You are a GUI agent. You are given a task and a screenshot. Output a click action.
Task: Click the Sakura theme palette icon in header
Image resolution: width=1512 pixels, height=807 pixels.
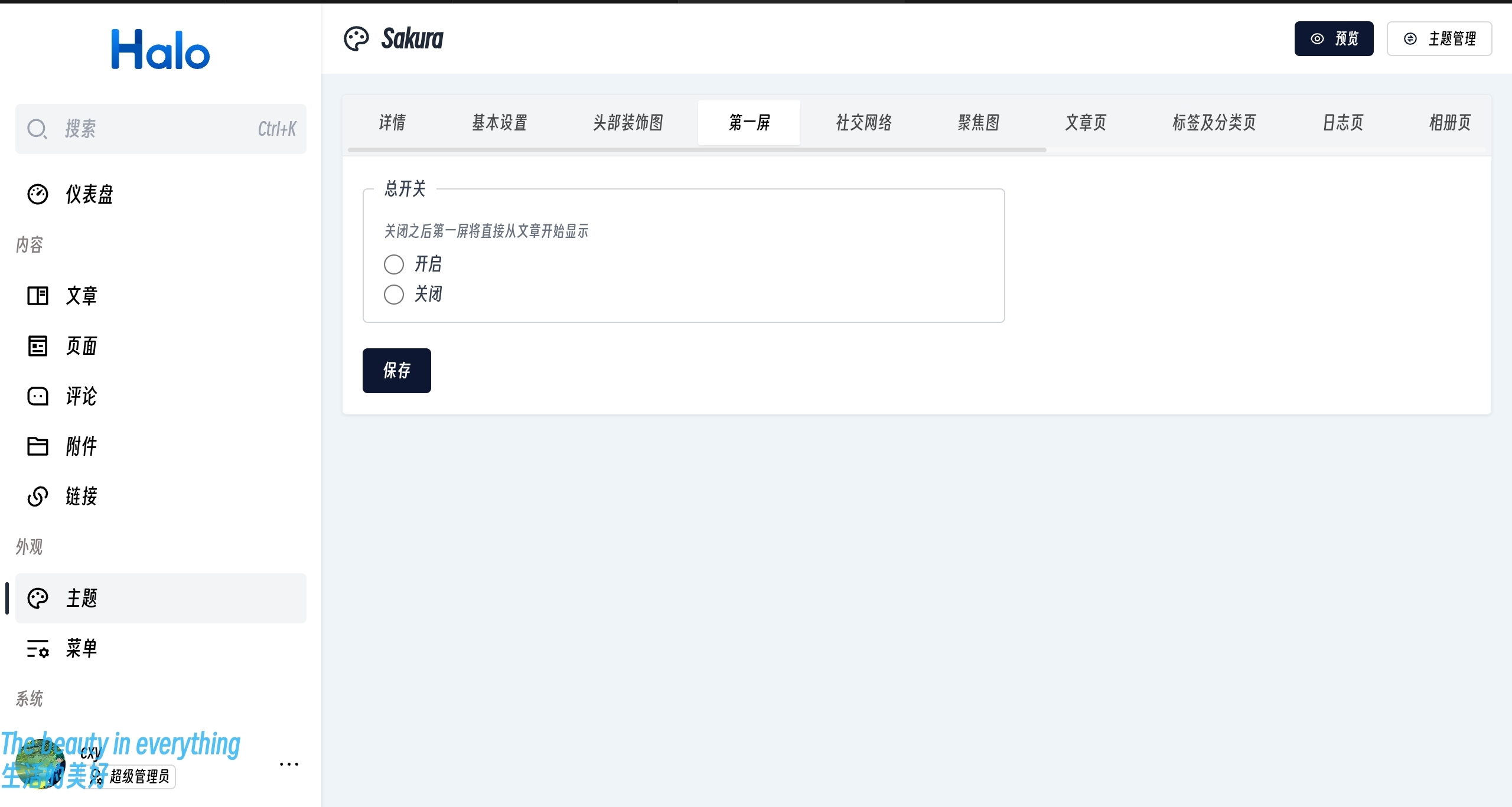[x=357, y=38]
